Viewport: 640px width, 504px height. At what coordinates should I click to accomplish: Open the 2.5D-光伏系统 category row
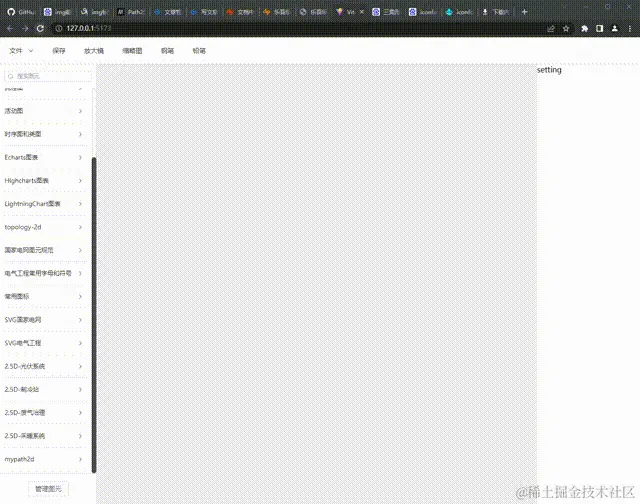pos(44,366)
